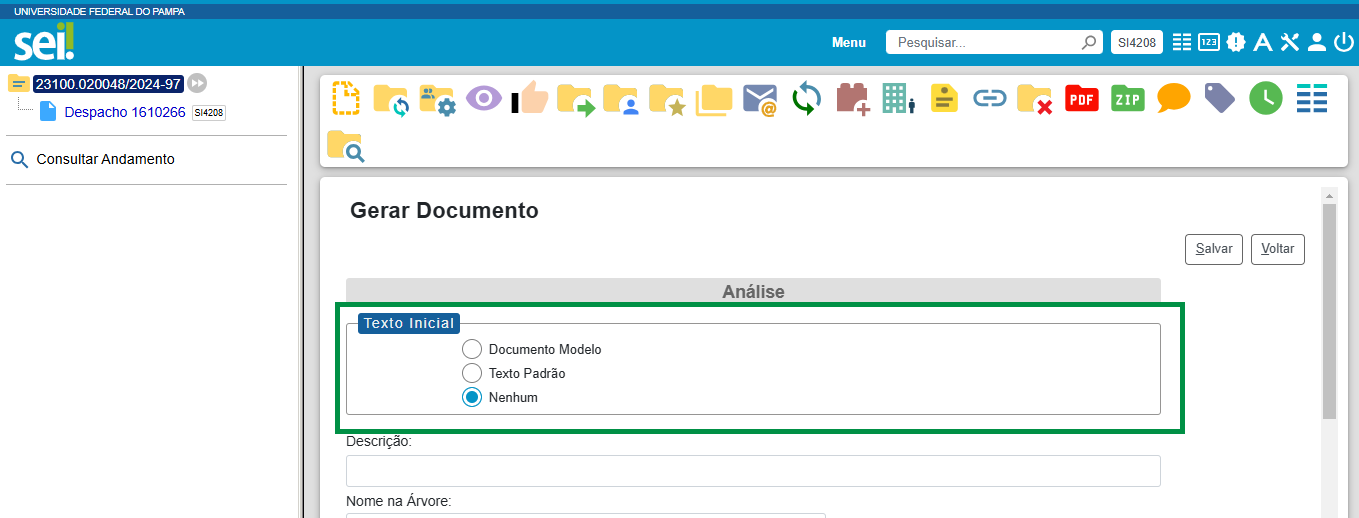
Task: Select the Documento Modelo radio option
Action: 472,350
